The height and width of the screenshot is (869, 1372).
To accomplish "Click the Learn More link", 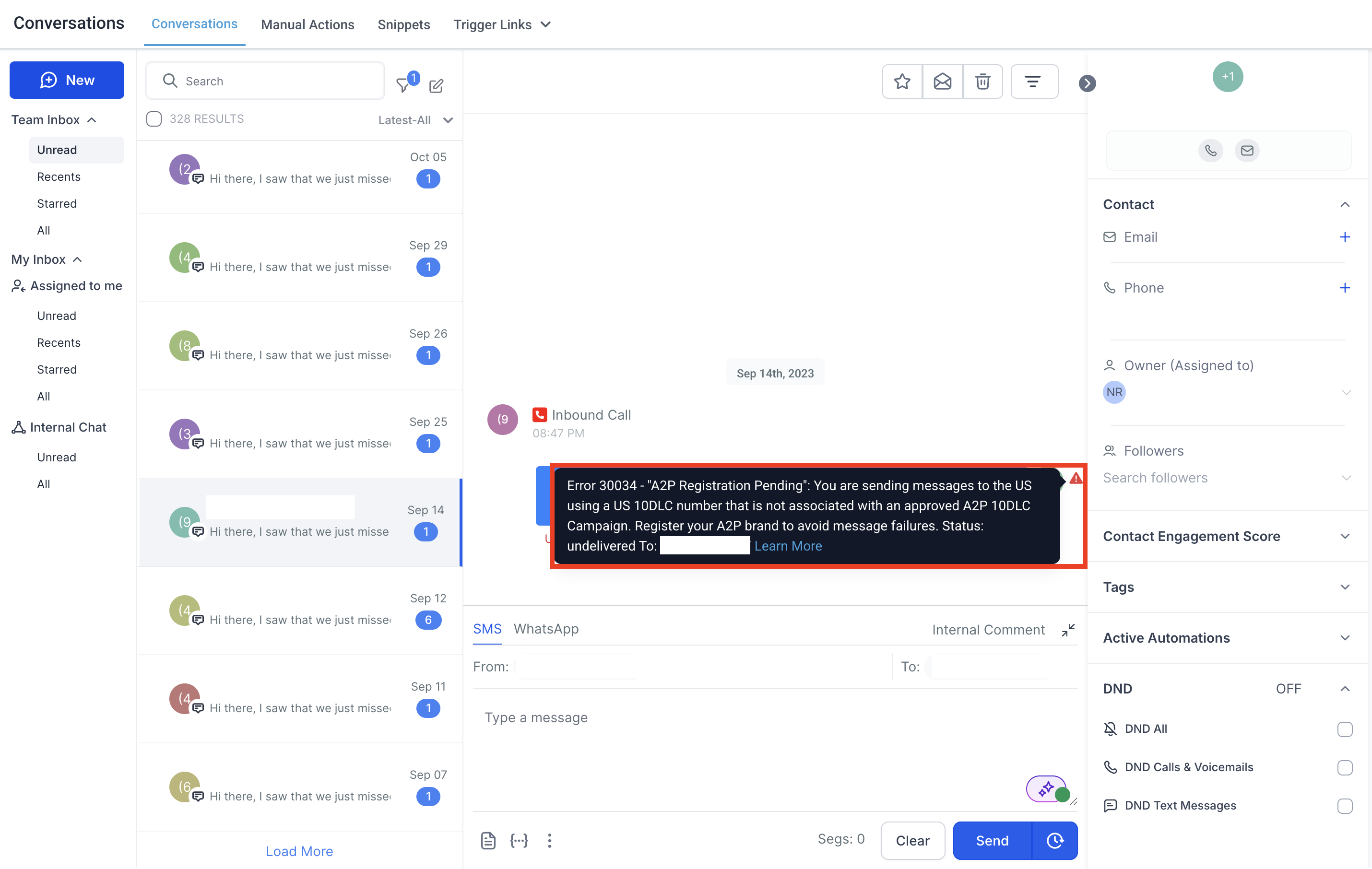I will tap(788, 546).
